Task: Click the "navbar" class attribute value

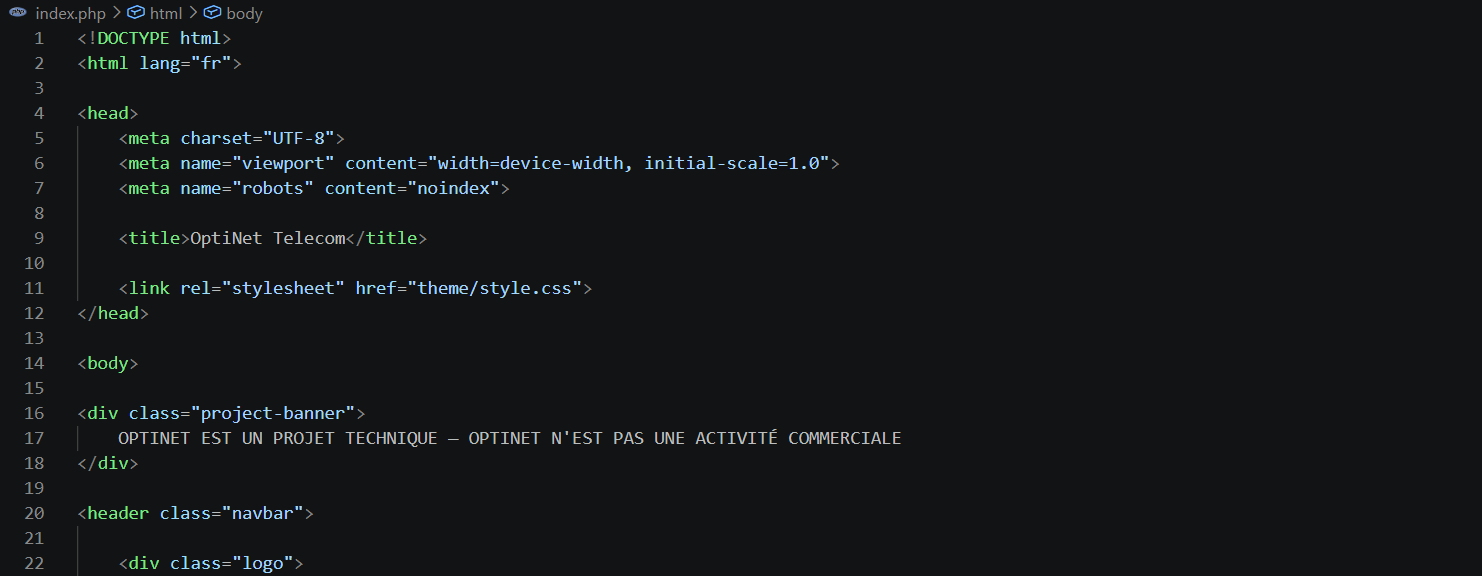Action: pyautogui.click(x=263, y=513)
